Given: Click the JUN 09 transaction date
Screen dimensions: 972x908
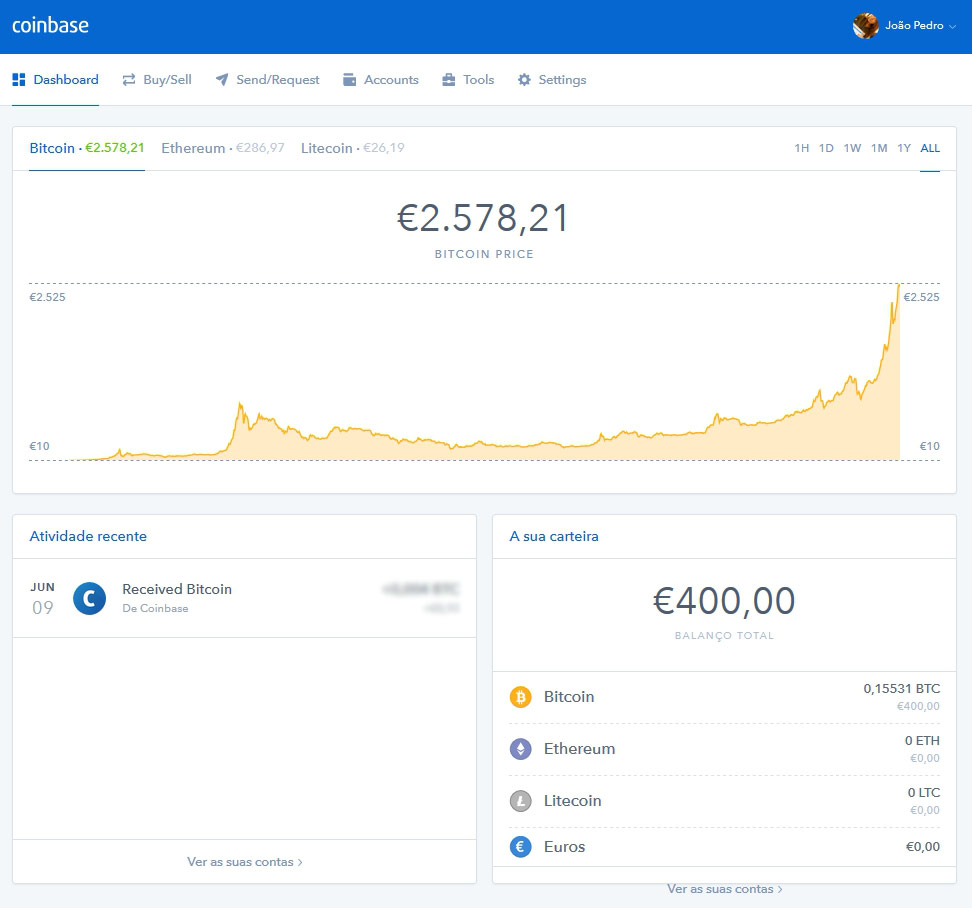Looking at the screenshot, I should (42, 599).
